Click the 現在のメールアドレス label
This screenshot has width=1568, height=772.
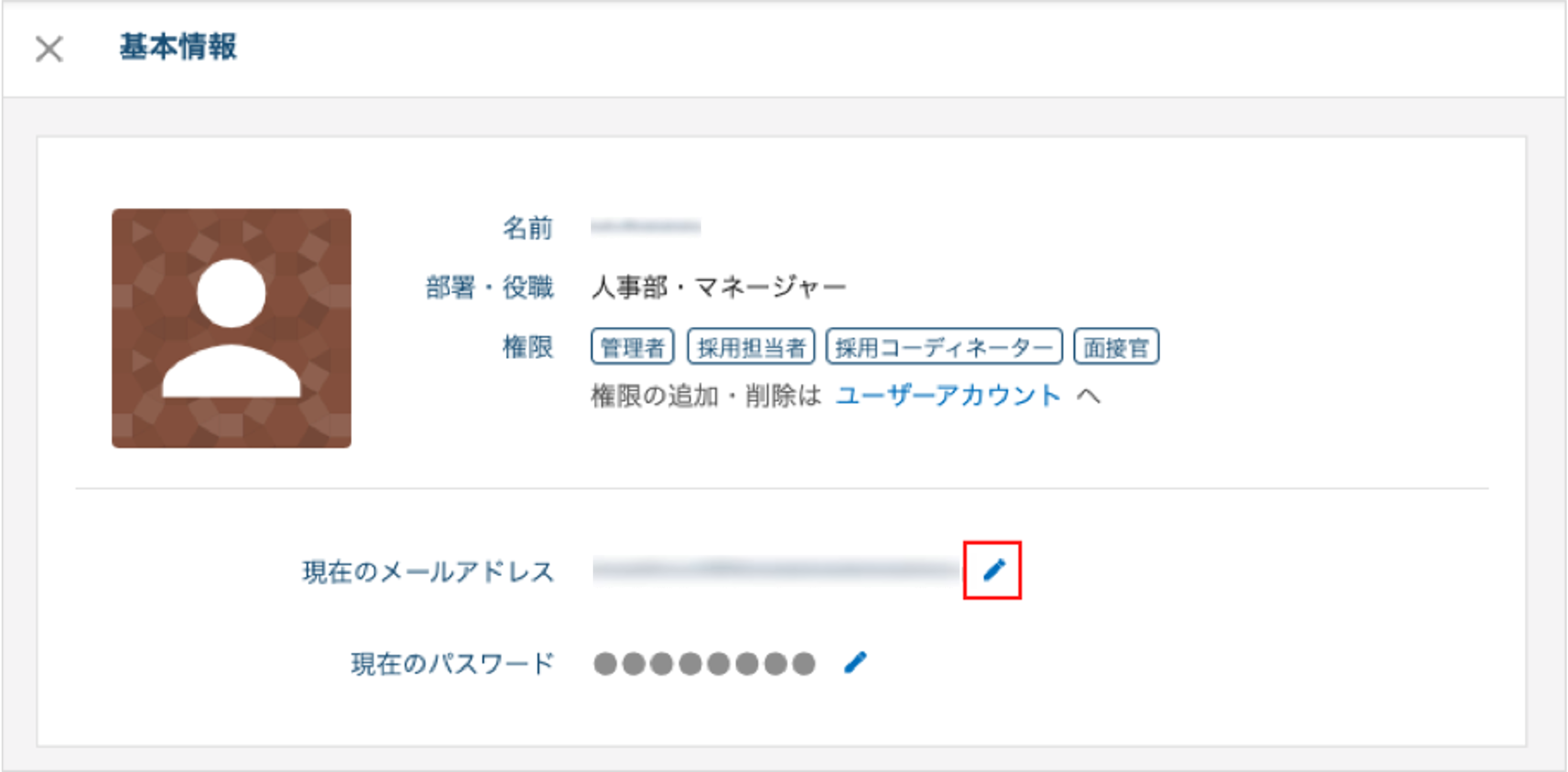point(429,572)
